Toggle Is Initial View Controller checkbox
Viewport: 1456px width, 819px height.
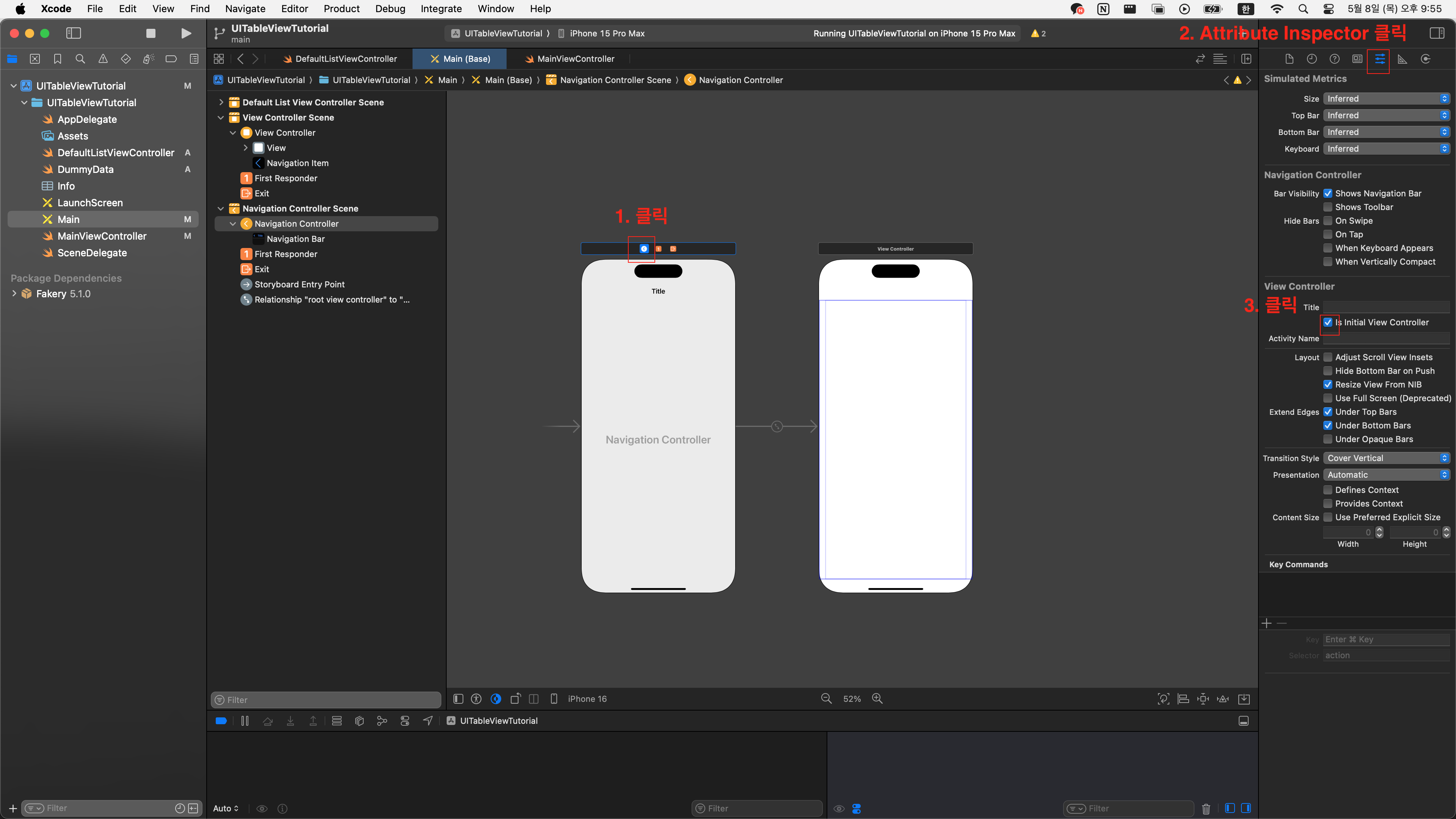(x=1328, y=322)
